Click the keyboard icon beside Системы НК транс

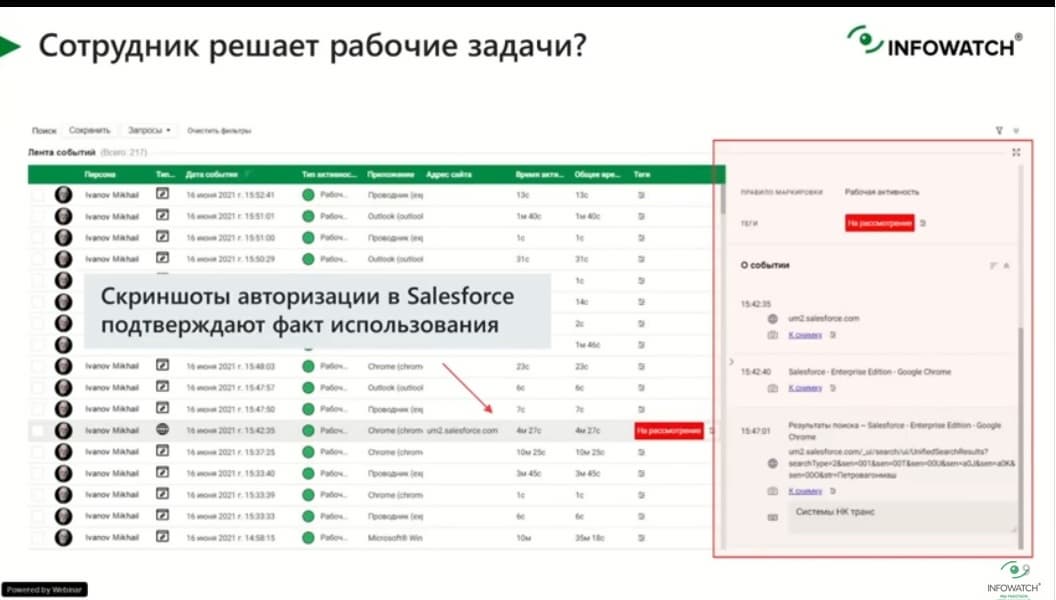[x=772, y=517]
